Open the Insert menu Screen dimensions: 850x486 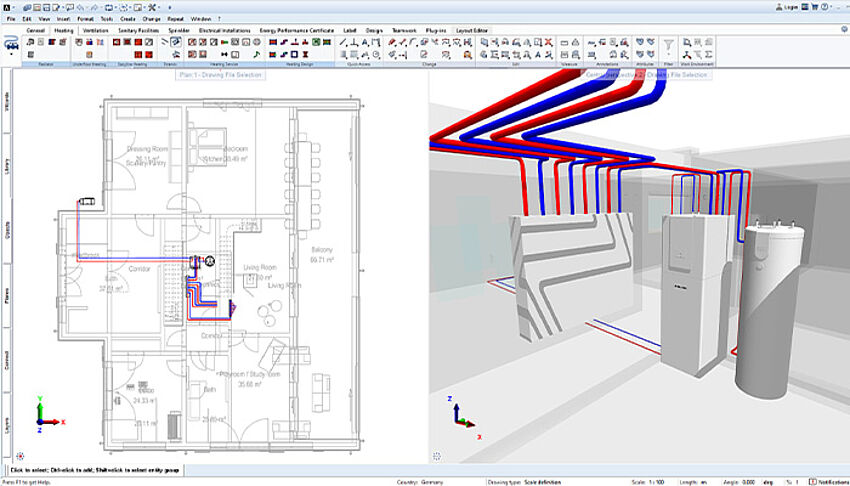(65, 18)
